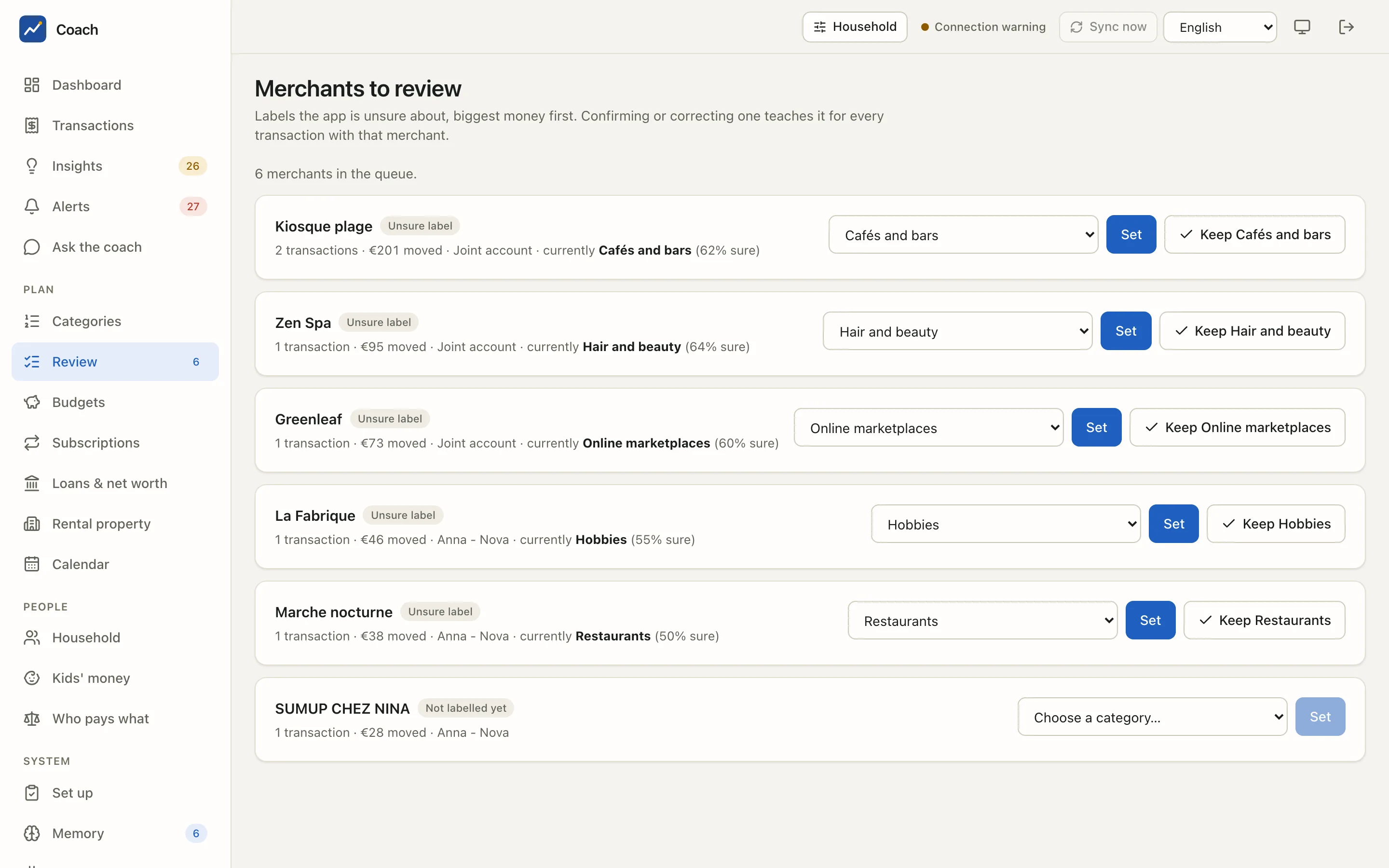Open Kiosque plage category dropdown
This screenshot has height=868, width=1389.
[x=963, y=234]
